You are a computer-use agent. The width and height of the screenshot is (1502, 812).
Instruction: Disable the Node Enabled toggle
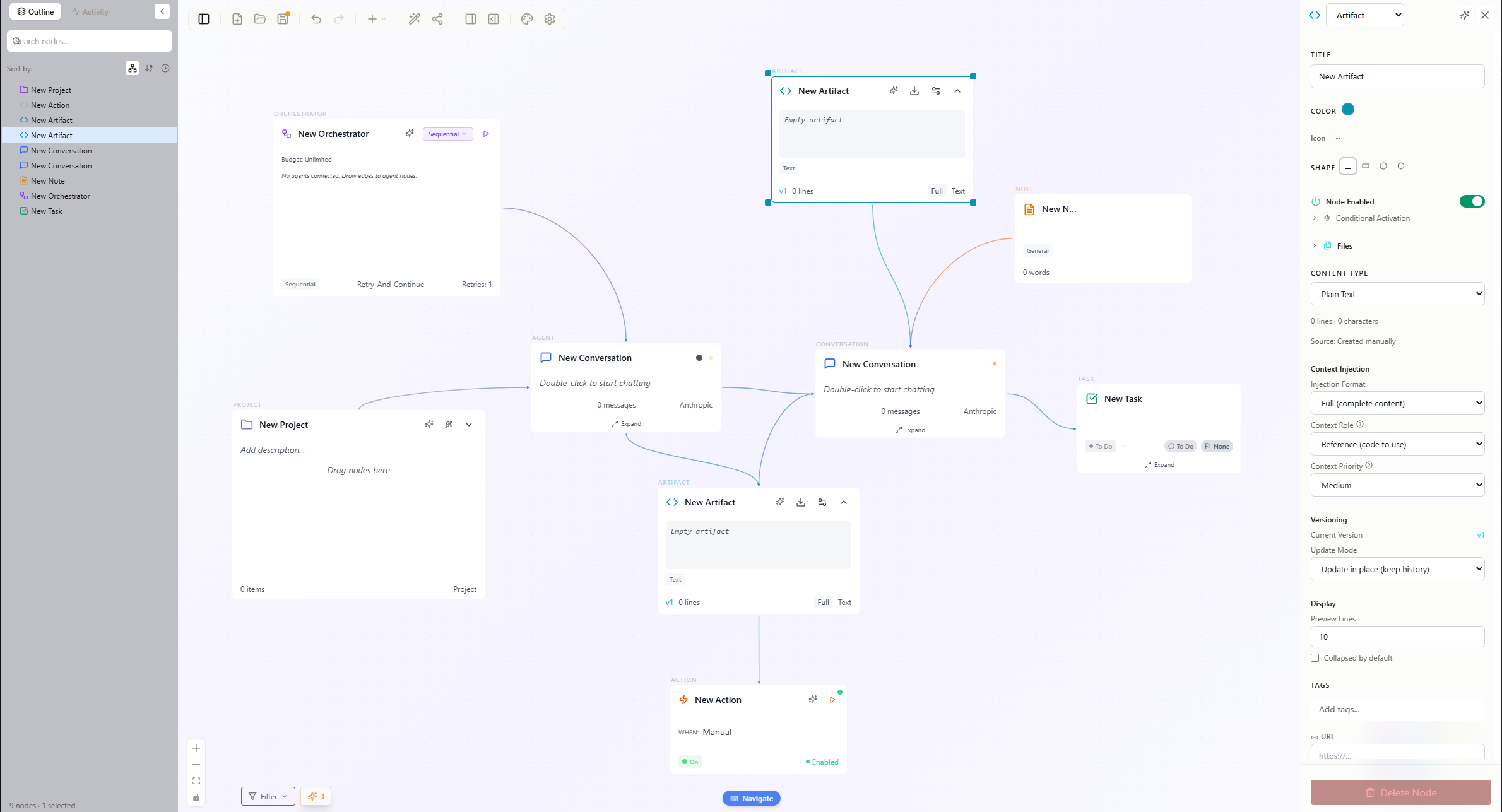(1472, 201)
